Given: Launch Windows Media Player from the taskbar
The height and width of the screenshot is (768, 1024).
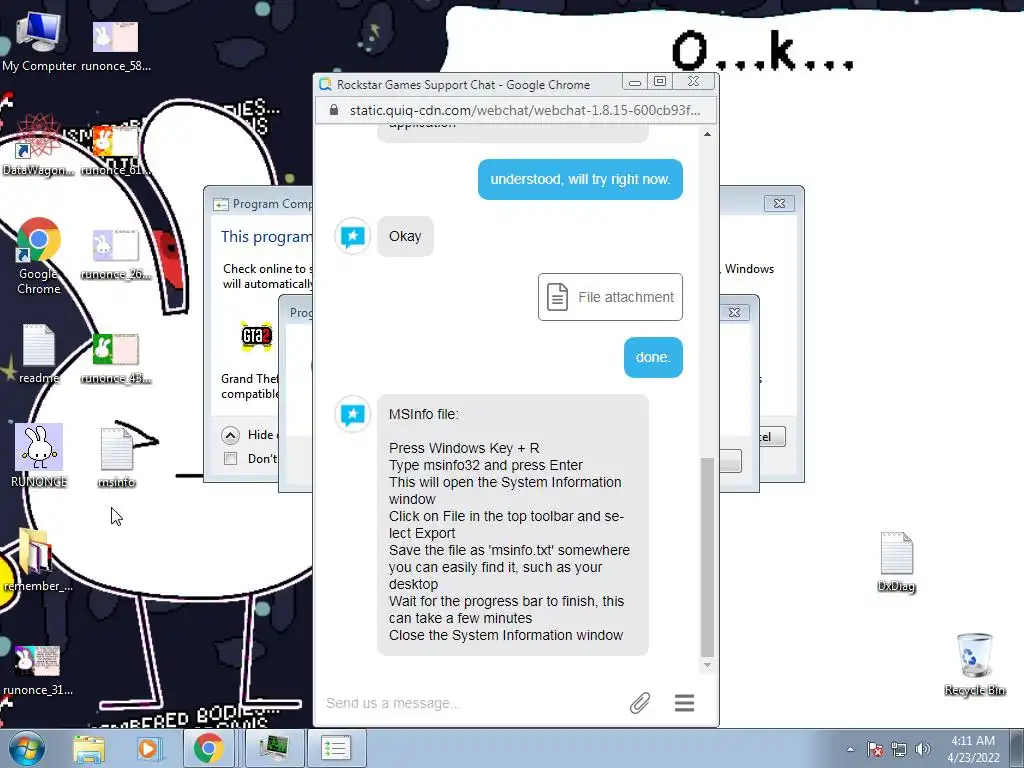Looking at the screenshot, I should tap(148, 748).
